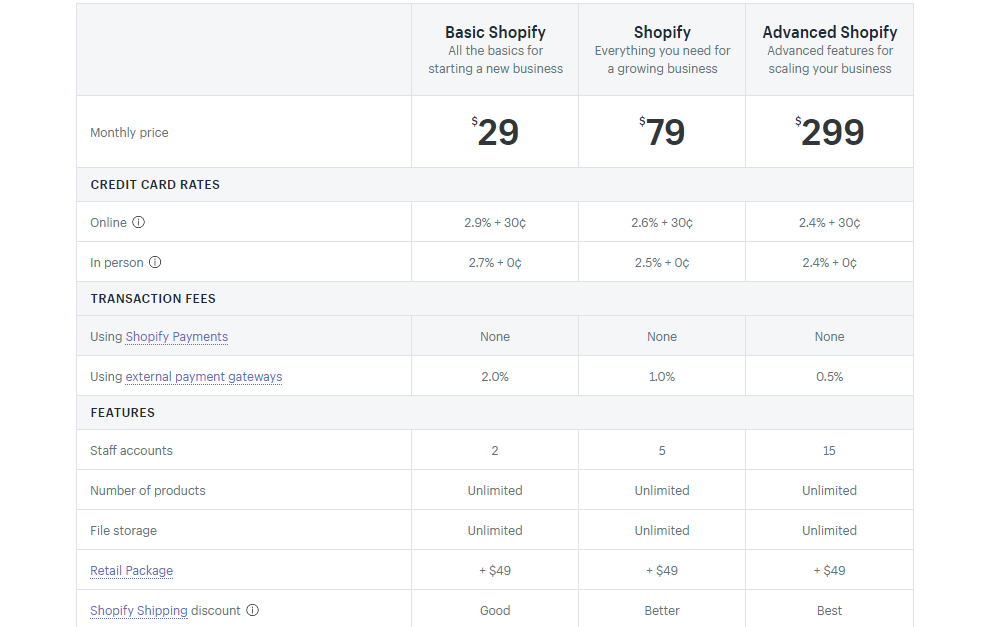The image size is (1000, 627).
Task: Click the staff accounts value 15
Action: click(x=829, y=451)
